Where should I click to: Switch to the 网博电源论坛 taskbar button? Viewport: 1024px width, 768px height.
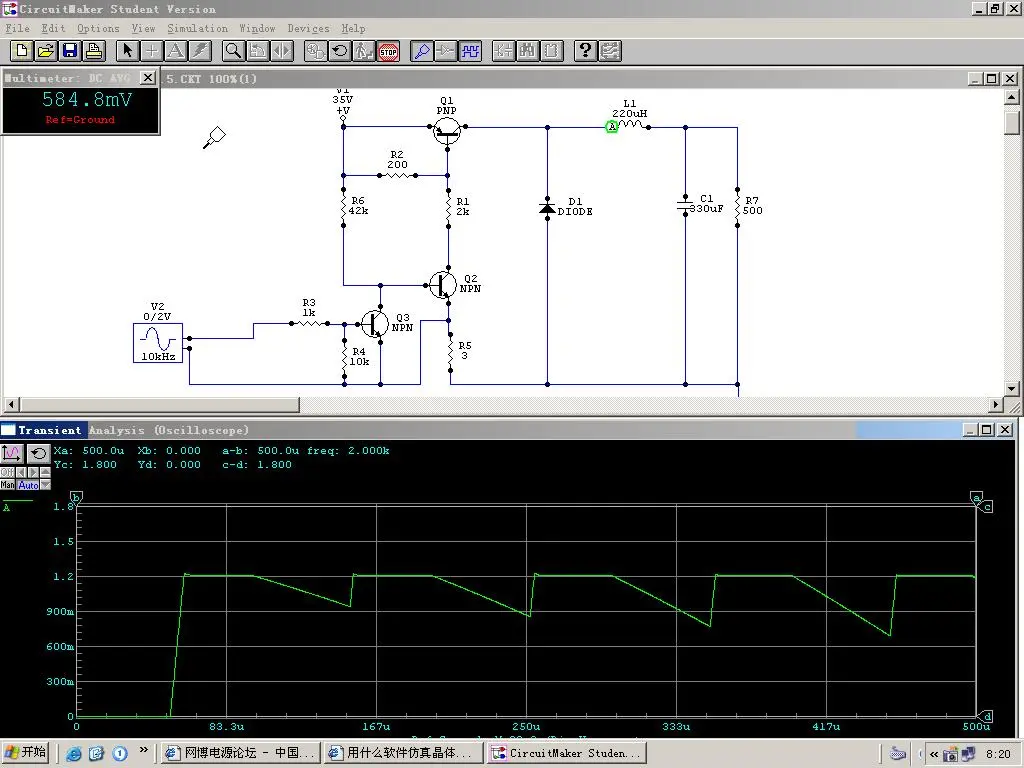pyautogui.click(x=242, y=753)
